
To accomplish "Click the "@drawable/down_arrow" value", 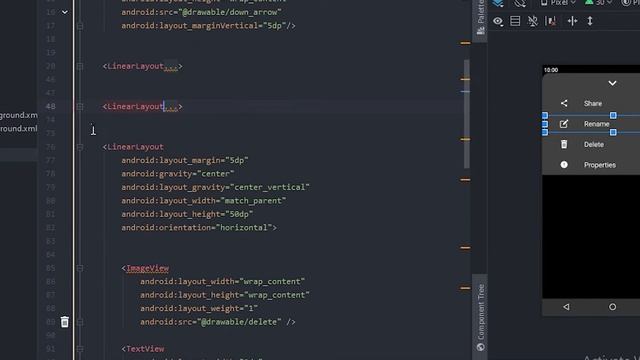I will 230,12.
